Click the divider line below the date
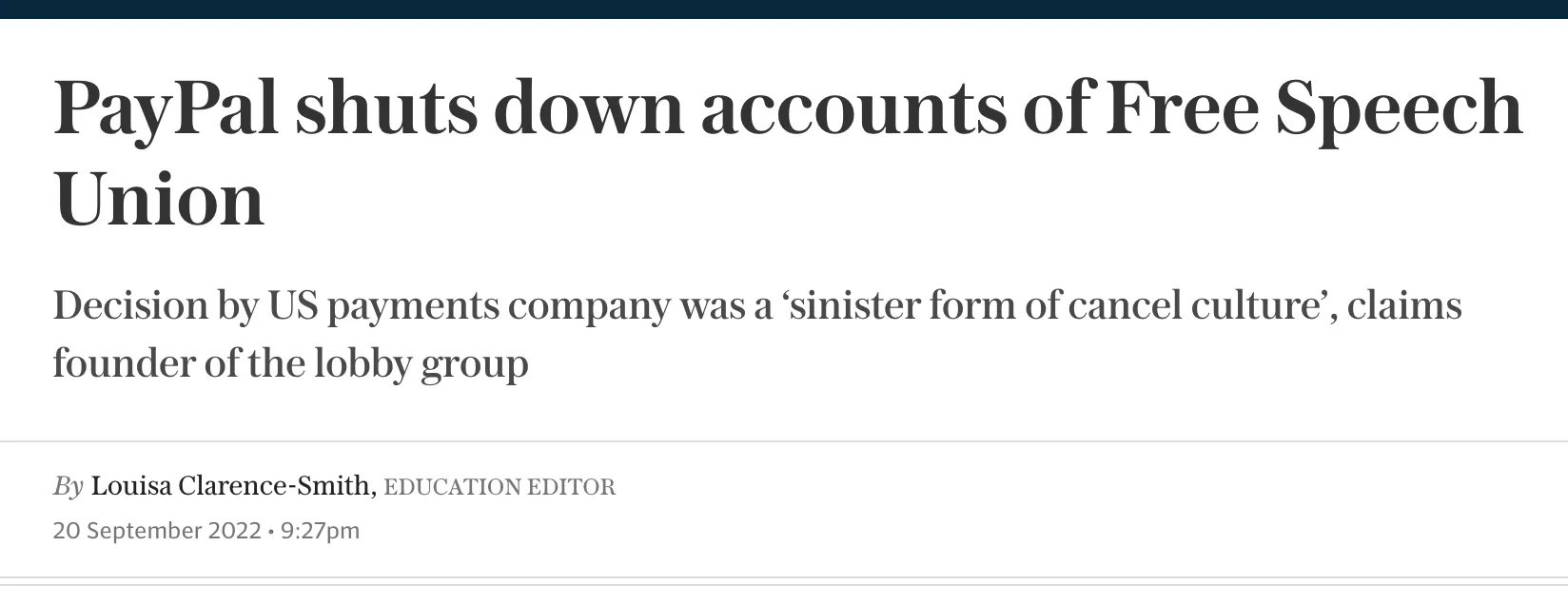The height and width of the screenshot is (605, 1568). 784,577
